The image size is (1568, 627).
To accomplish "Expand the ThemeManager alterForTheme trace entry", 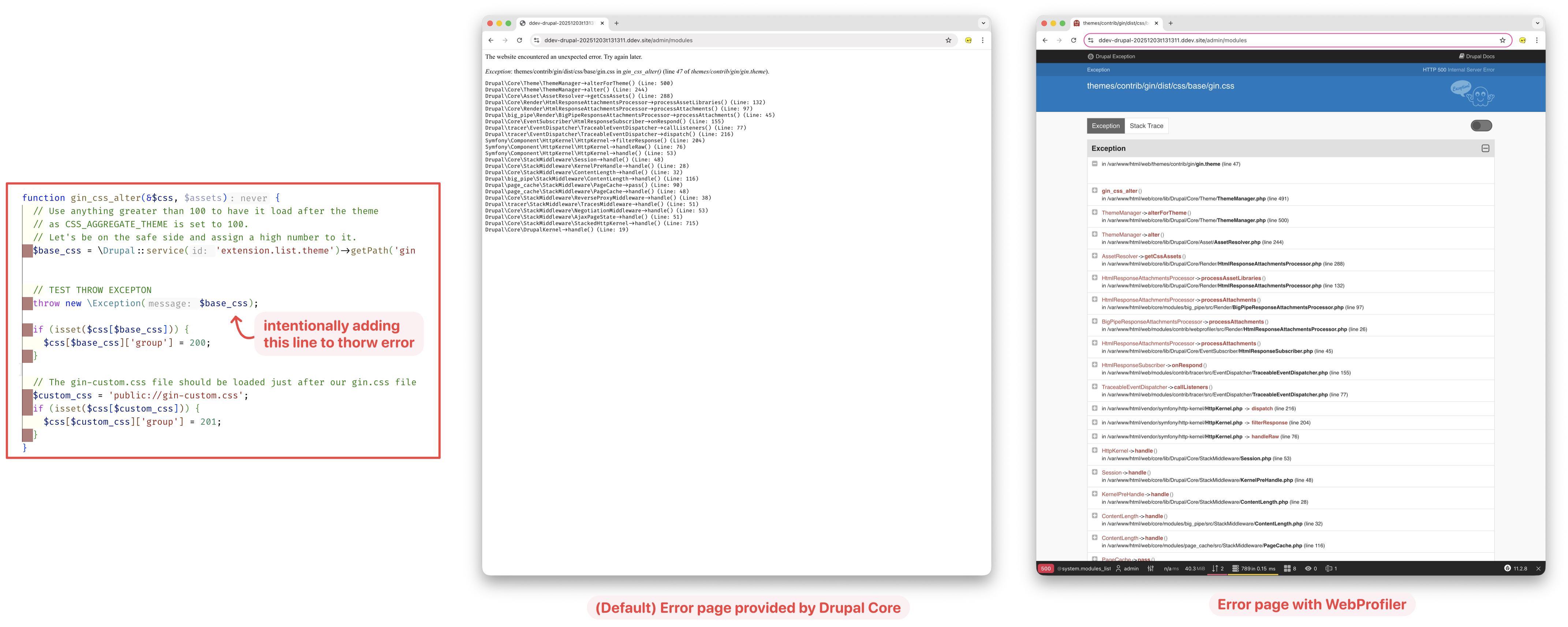I will point(1094,212).
